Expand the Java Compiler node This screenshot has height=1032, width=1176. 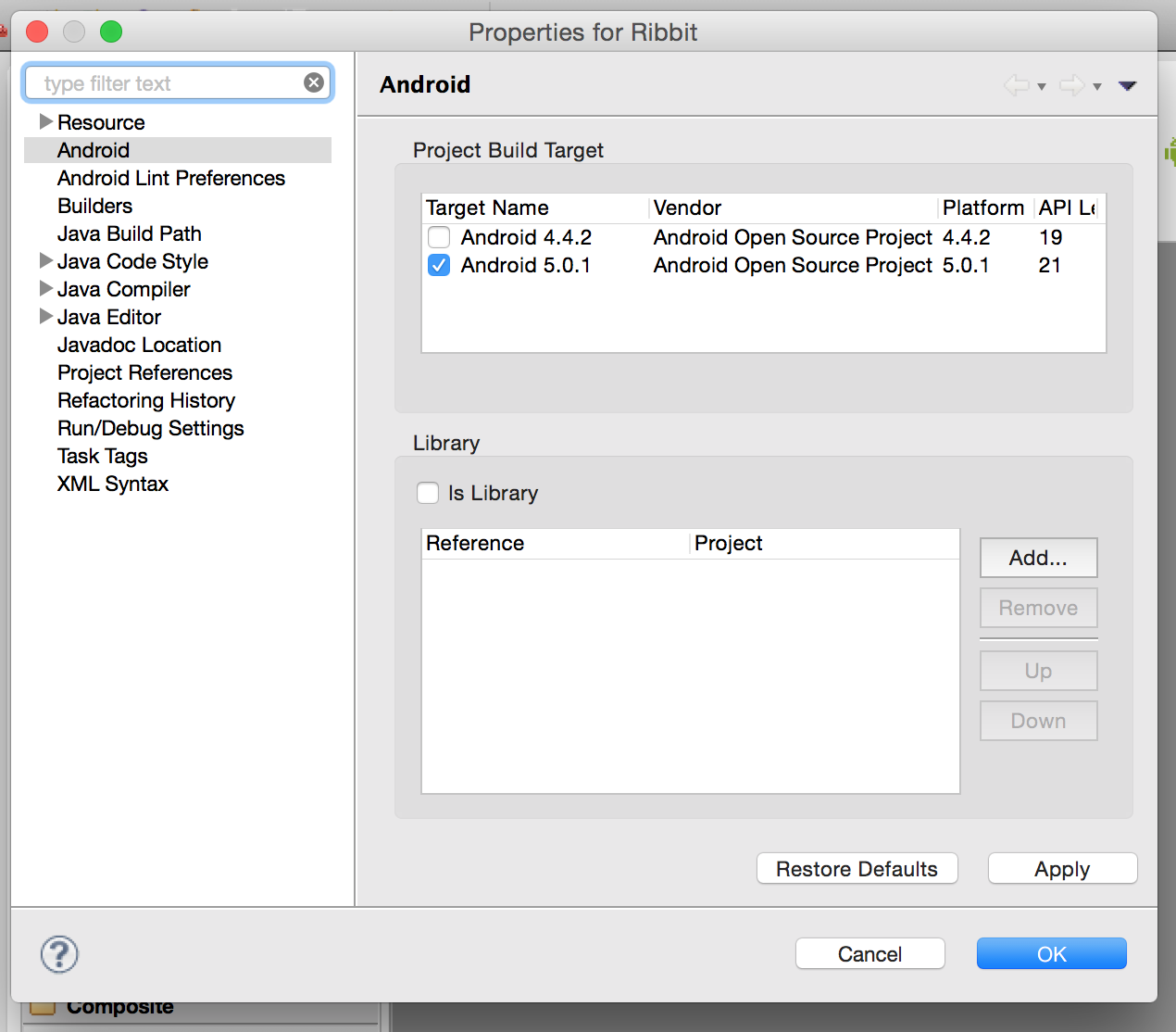(45, 288)
